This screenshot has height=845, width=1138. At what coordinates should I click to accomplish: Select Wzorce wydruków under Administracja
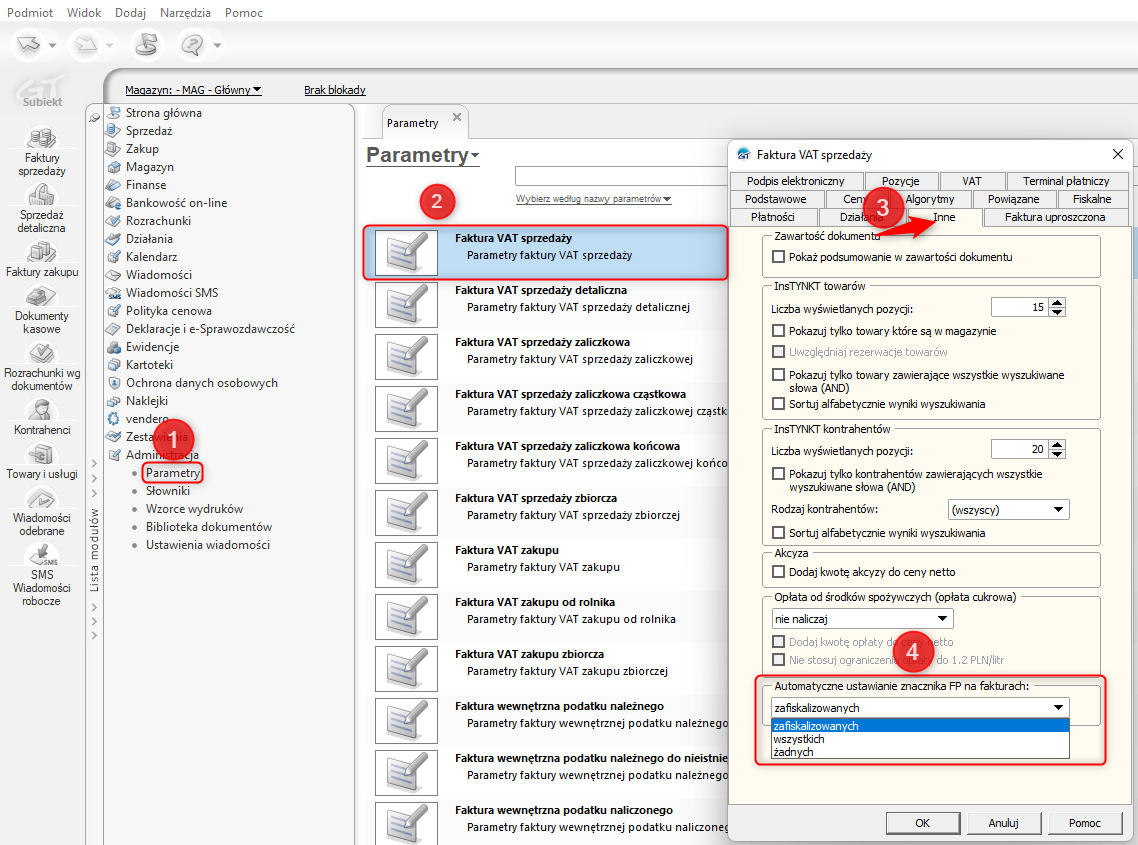[195, 509]
